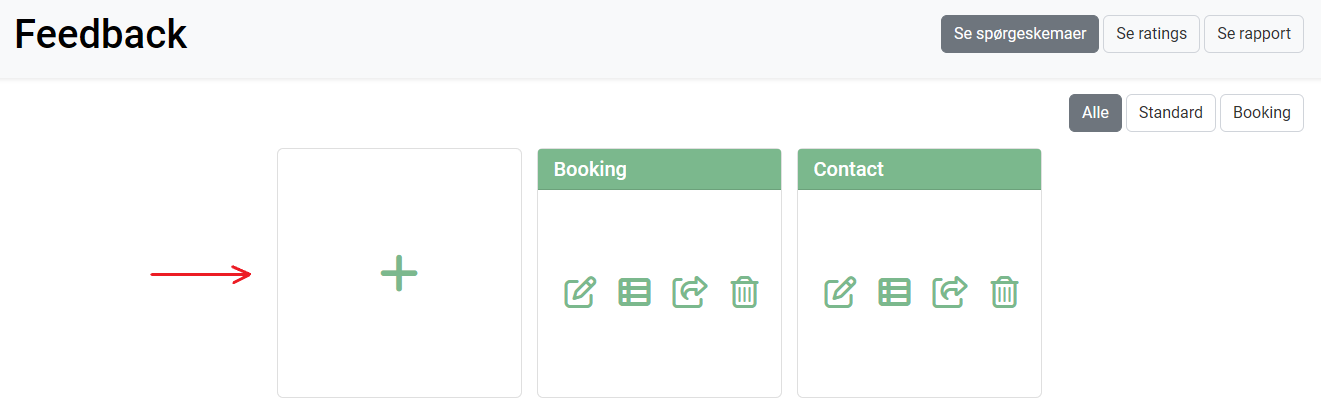Image resolution: width=1321 pixels, height=418 pixels.
Task: Click the green Contact card header
Action: pyautogui.click(x=919, y=169)
